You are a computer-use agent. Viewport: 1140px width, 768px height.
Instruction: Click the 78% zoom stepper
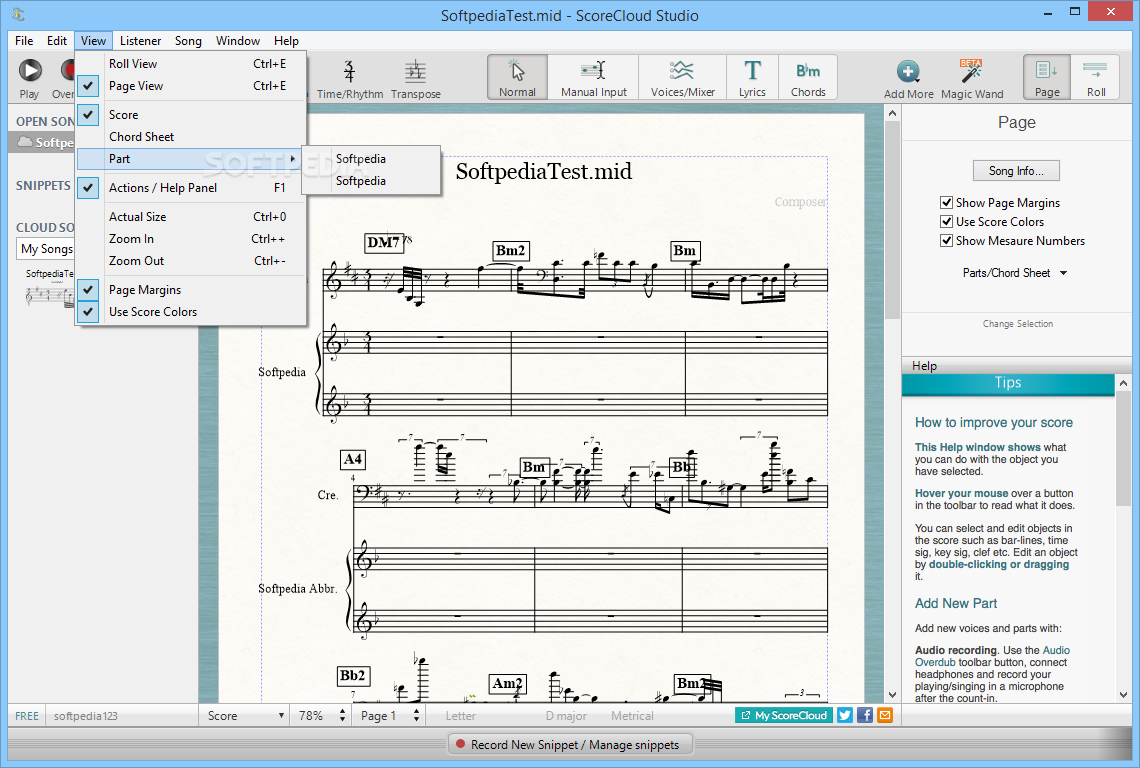click(x=342, y=716)
